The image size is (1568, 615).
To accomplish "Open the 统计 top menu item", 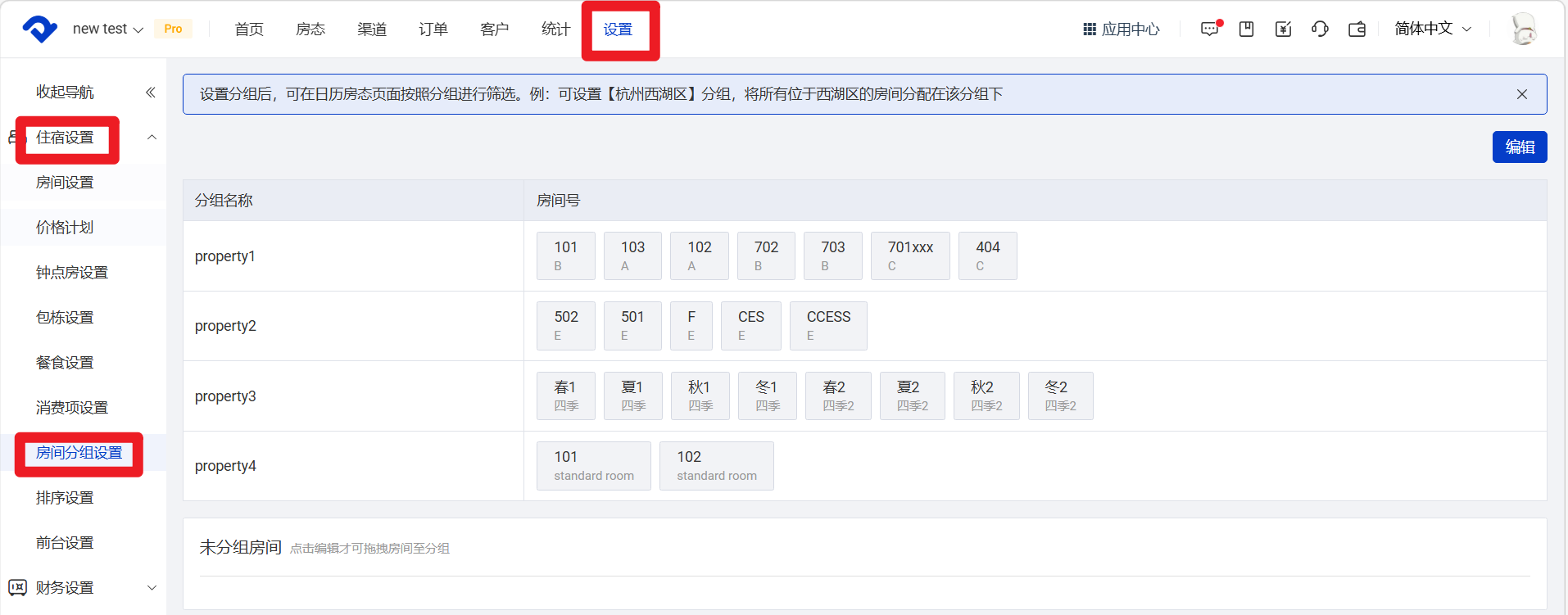I will pyautogui.click(x=555, y=29).
